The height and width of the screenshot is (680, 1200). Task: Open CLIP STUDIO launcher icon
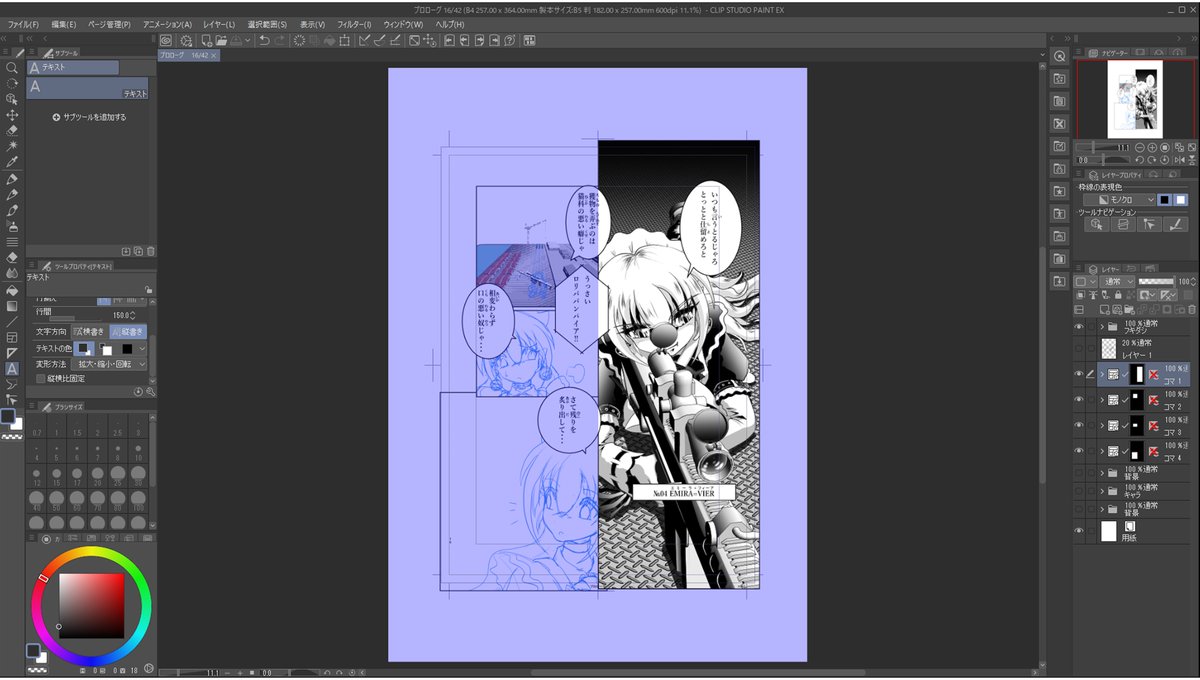[x=166, y=40]
